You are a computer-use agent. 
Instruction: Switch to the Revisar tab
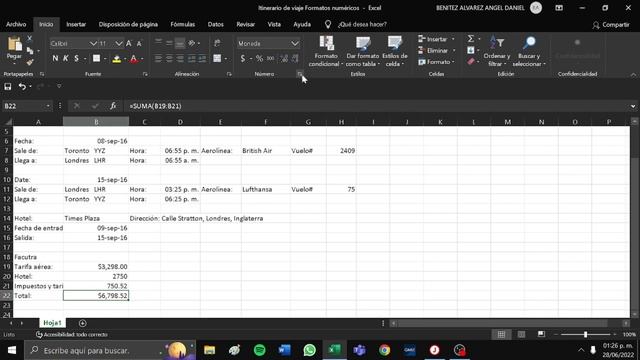245,24
